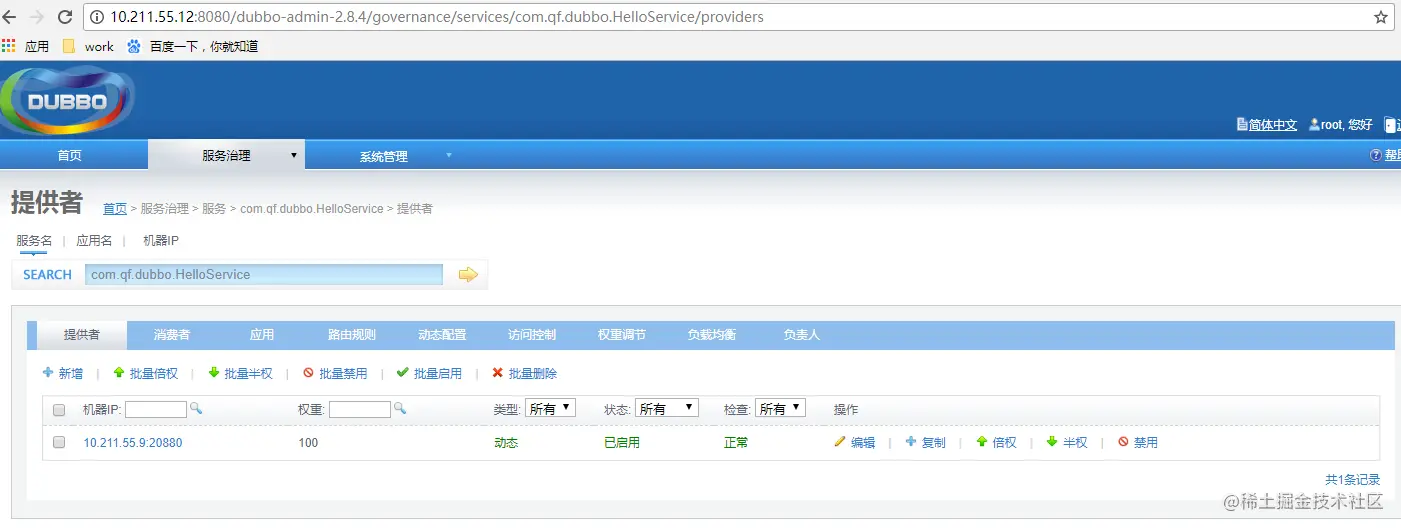Choose 服务名 search mode
This screenshot has height=529, width=1401.
(x=34, y=240)
